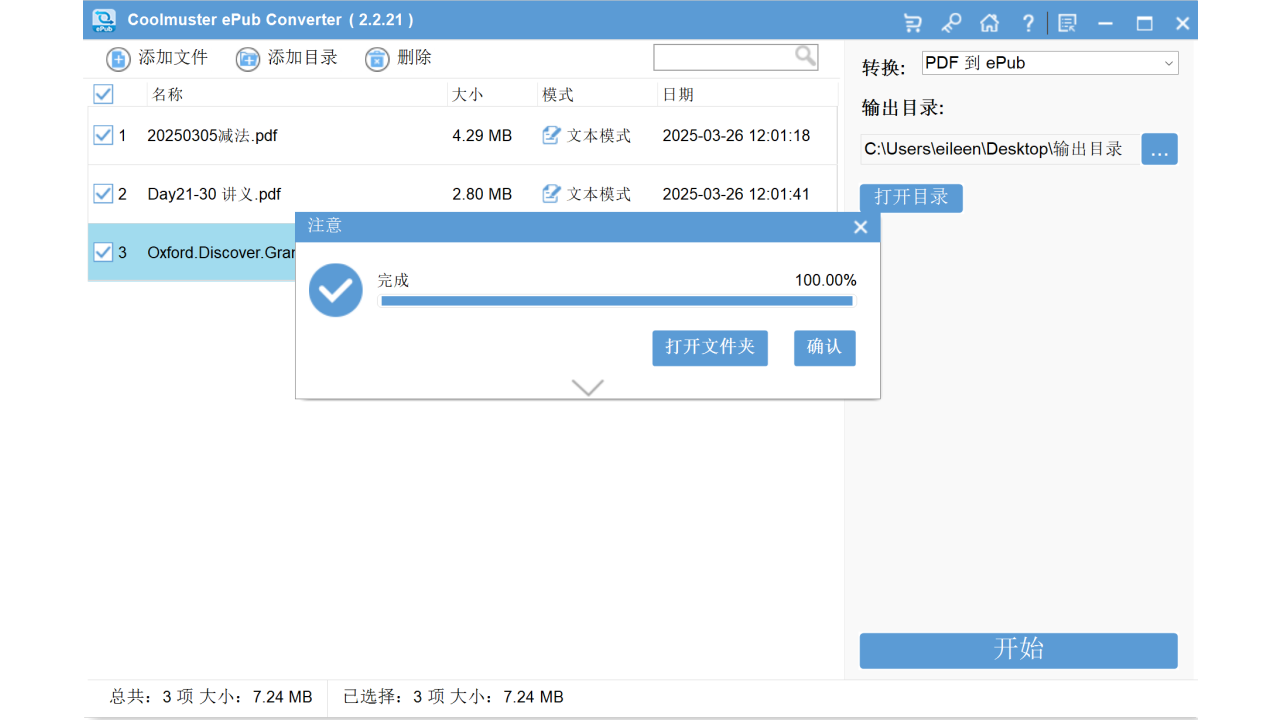The width and height of the screenshot is (1280, 720).
Task: Uncheck the checkbox for Oxford.Discover file
Action: (x=103, y=252)
